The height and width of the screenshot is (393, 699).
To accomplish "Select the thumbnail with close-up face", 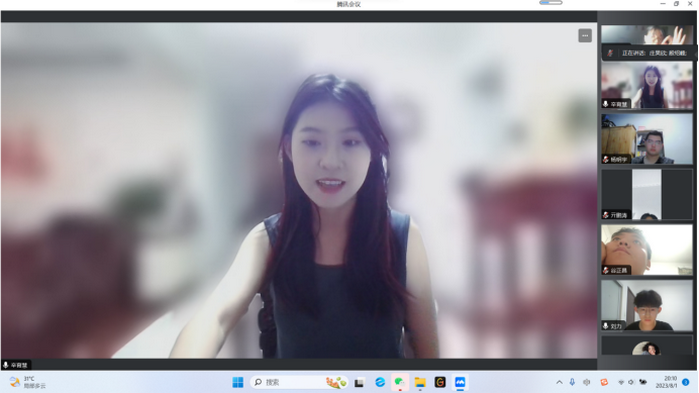I will pos(647,250).
